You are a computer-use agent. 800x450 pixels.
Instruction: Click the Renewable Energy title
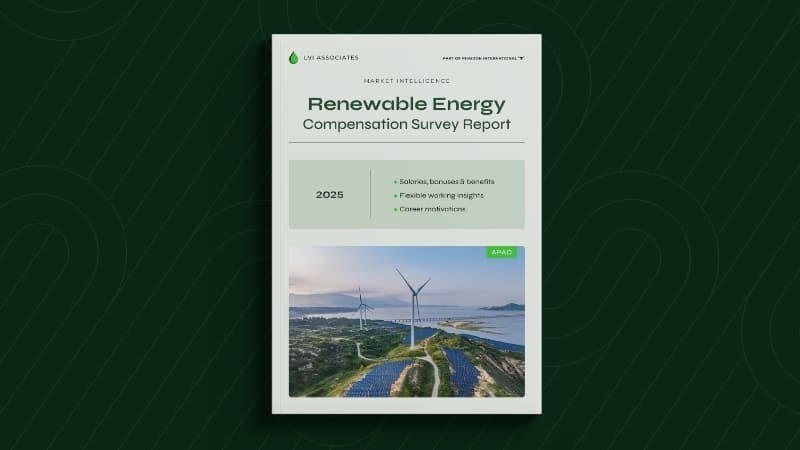[x=406, y=104]
